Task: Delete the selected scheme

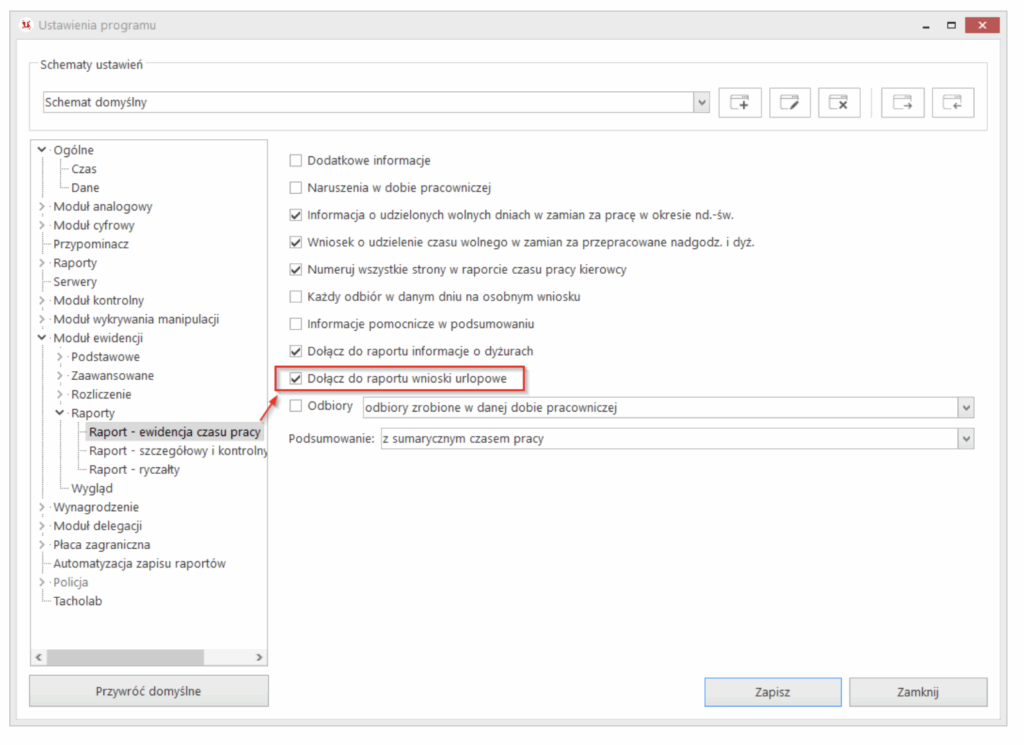Action: (x=839, y=101)
